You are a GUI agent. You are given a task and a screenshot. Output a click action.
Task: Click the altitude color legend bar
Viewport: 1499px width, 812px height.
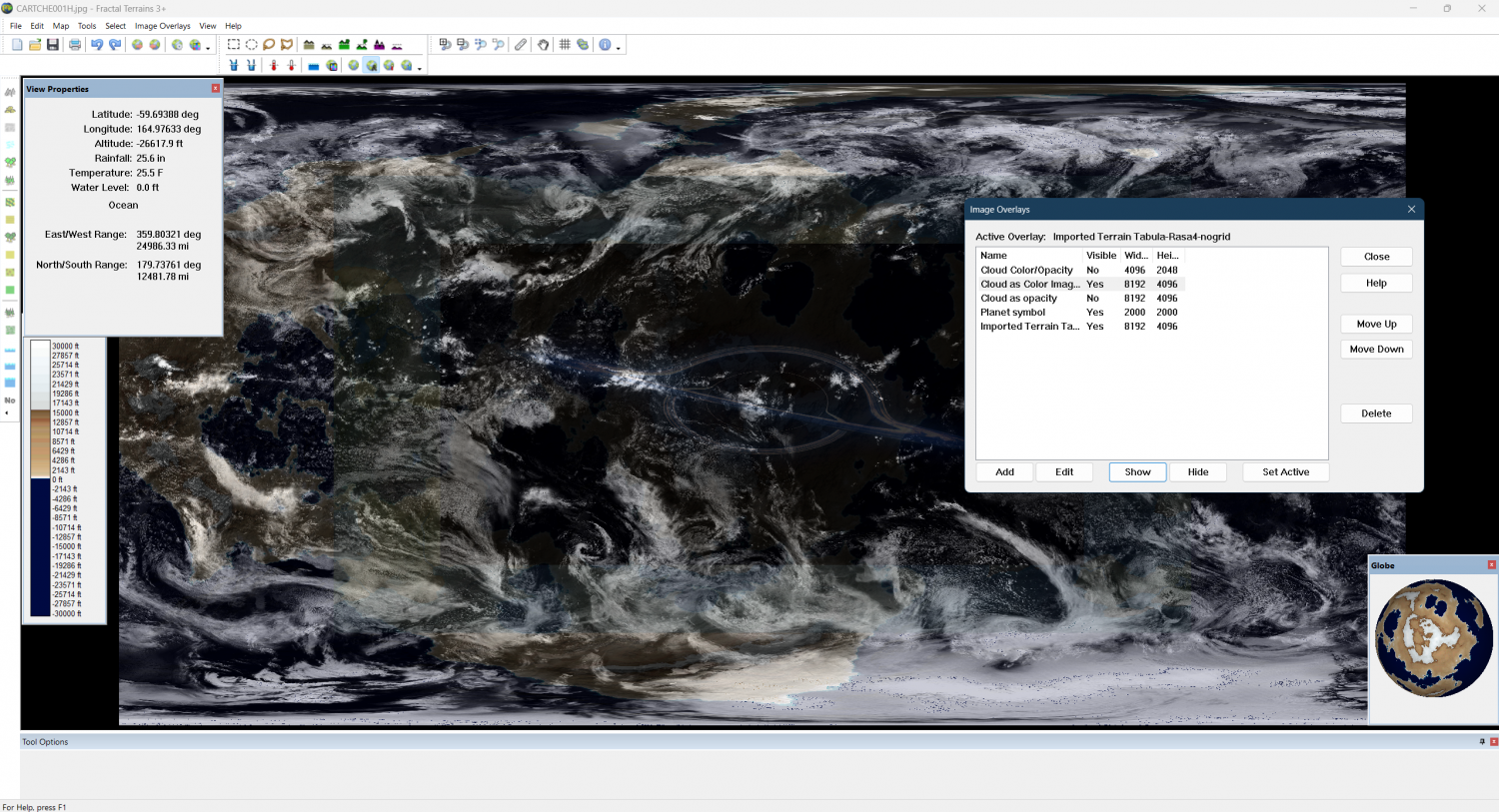click(x=40, y=479)
